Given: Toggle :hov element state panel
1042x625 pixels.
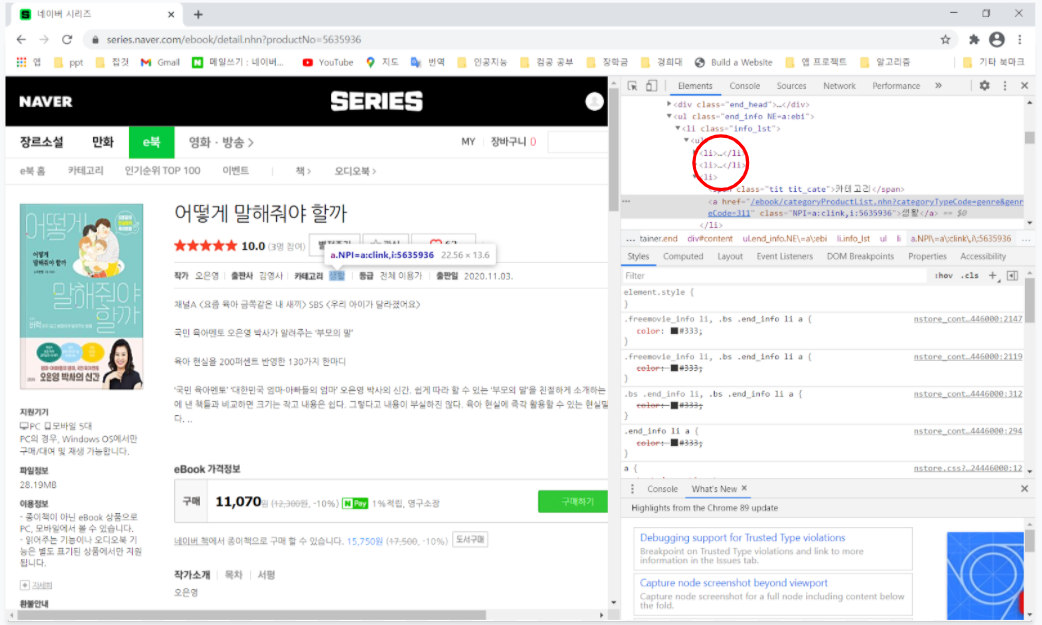Looking at the screenshot, I should pos(944,275).
